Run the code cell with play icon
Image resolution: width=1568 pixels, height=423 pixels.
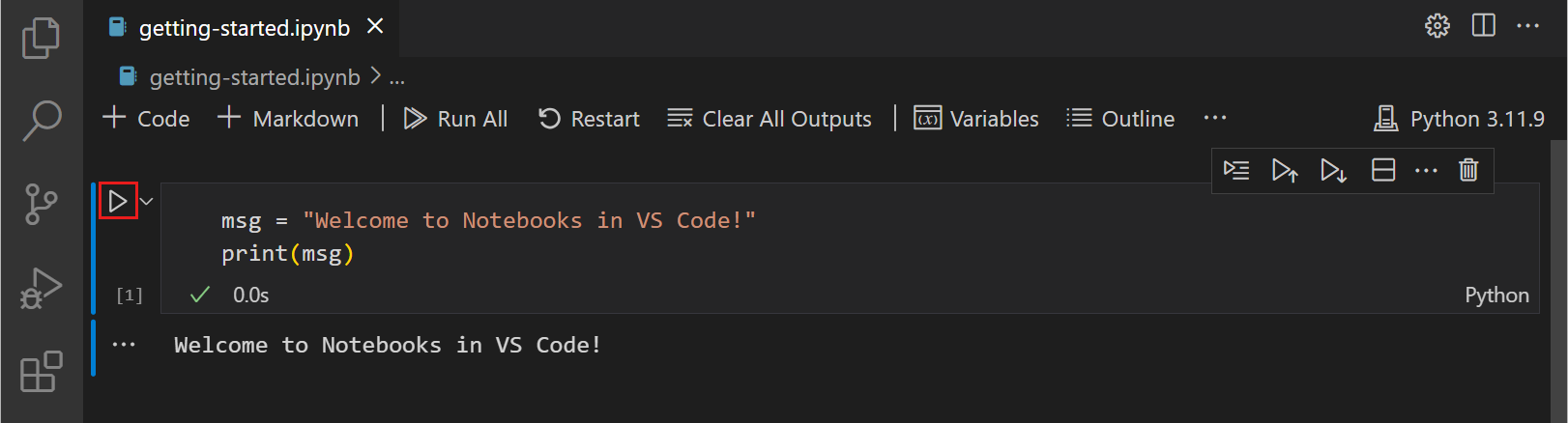tap(118, 201)
